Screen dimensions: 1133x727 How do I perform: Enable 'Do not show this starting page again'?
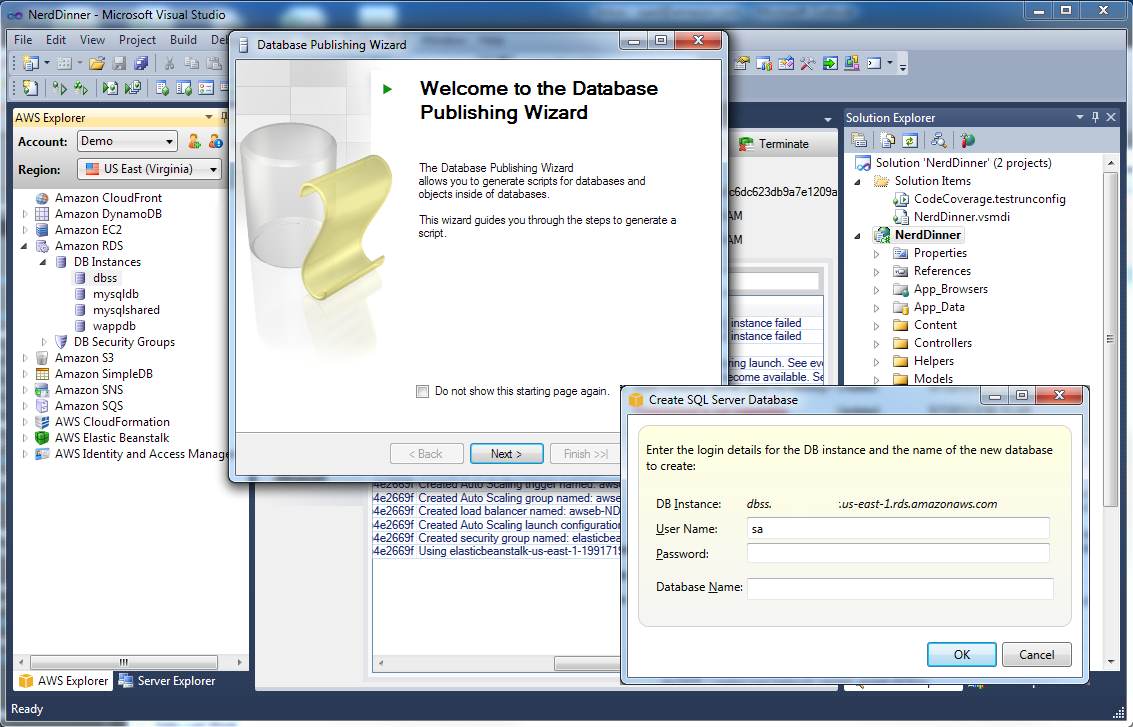click(423, 392)
